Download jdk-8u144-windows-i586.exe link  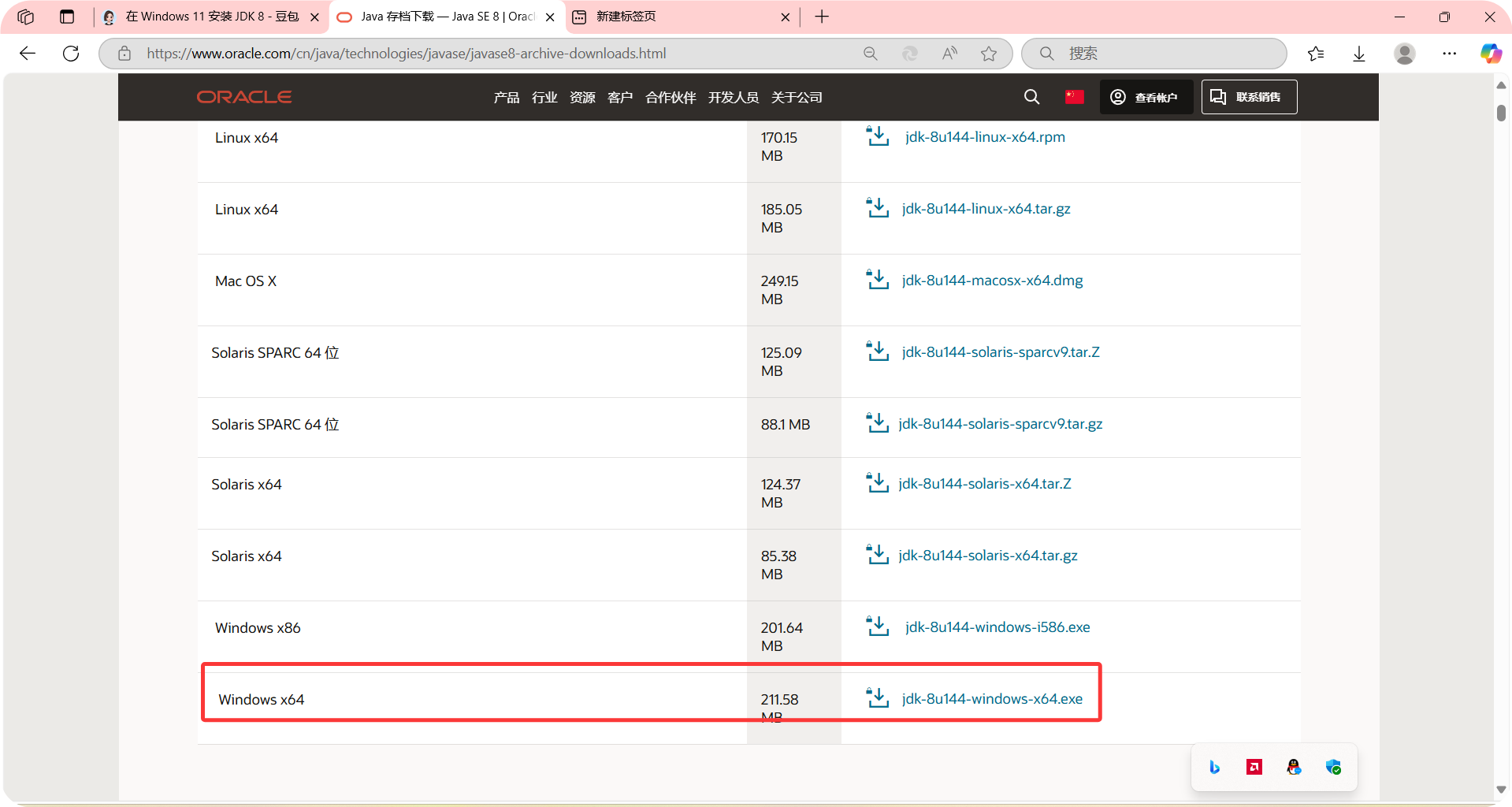click(x=997, y=627)
